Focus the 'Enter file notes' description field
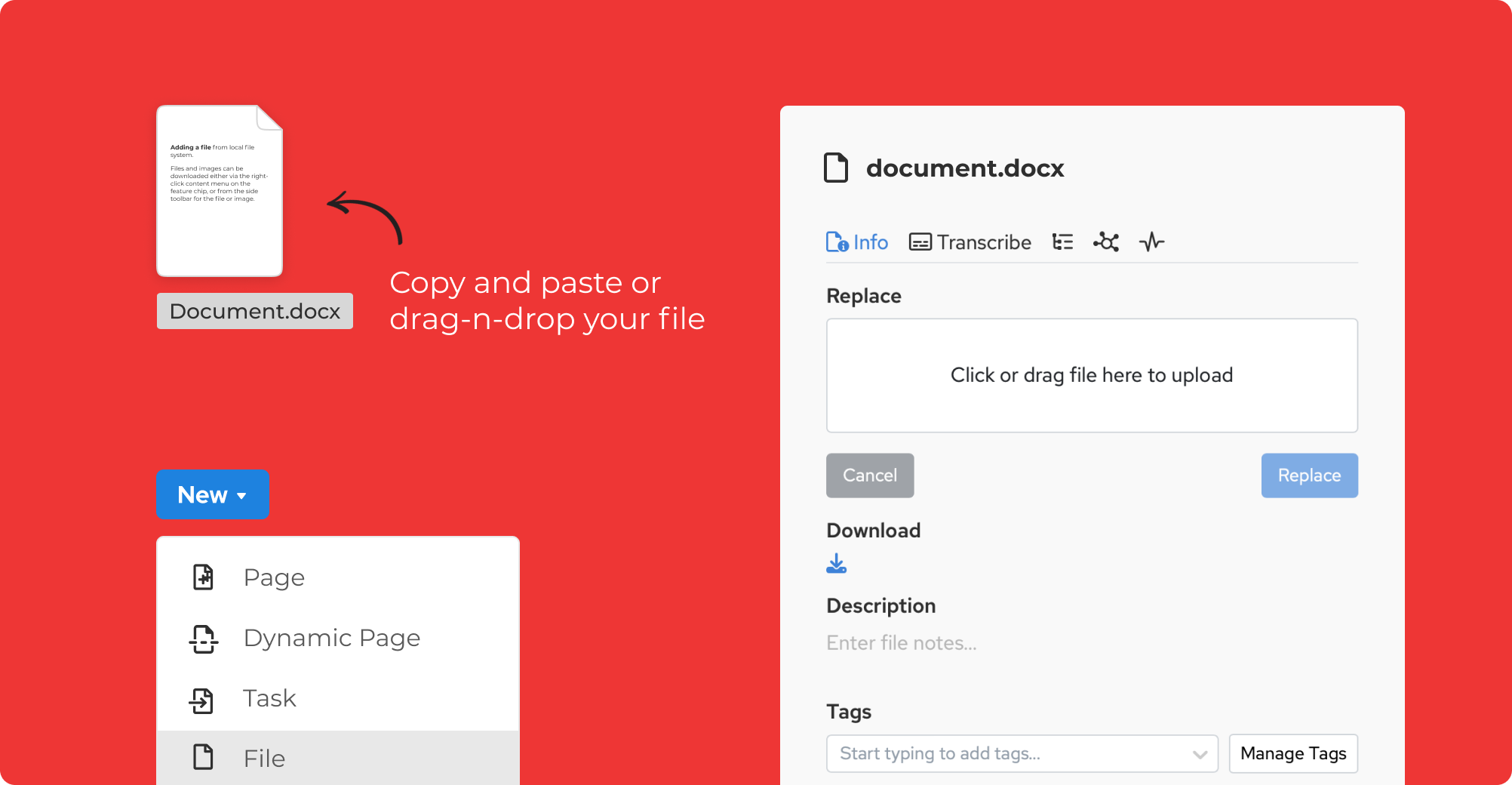Screen dimensions: 1512x785 coord(902,643)
